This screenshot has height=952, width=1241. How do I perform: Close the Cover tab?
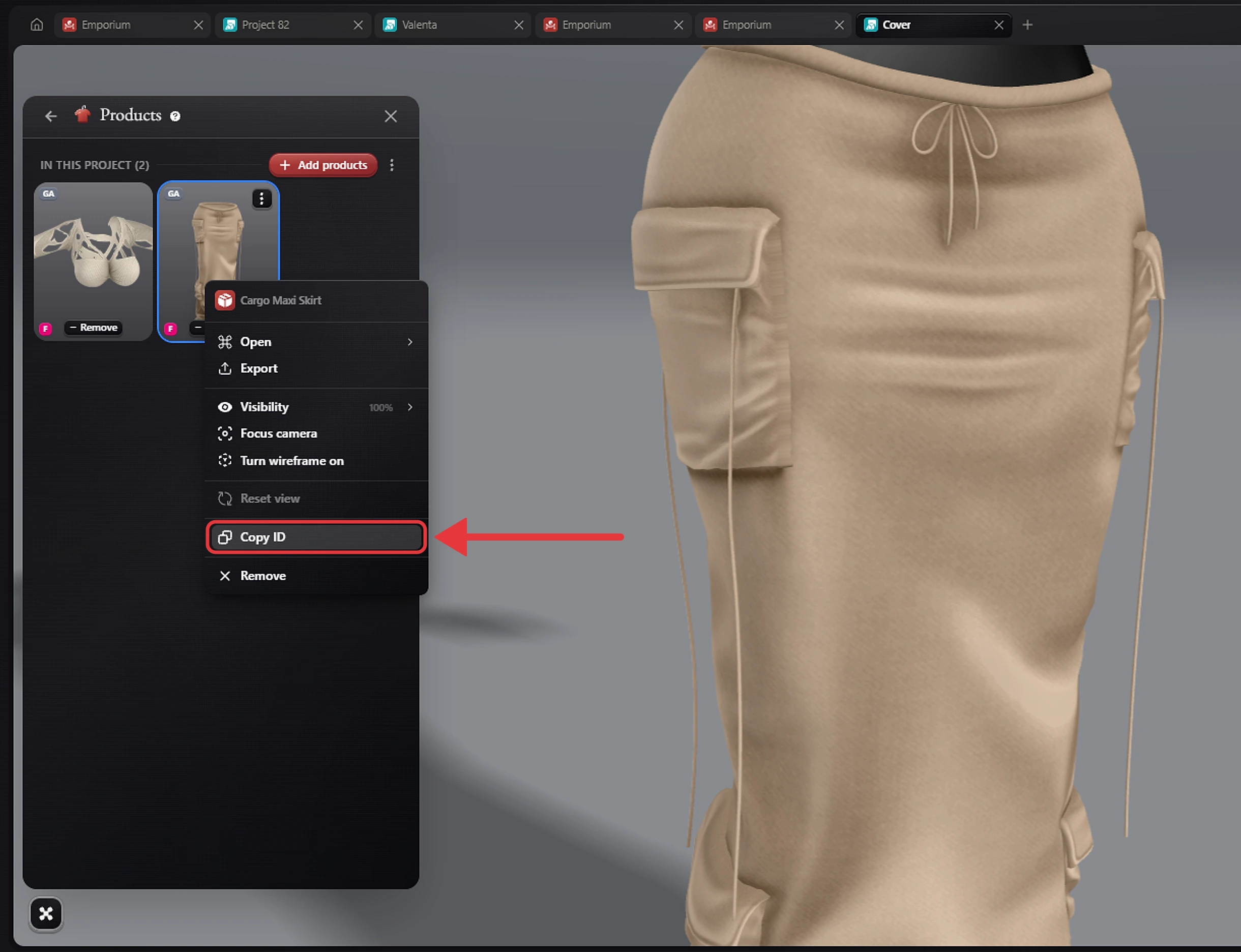[999, 25]
